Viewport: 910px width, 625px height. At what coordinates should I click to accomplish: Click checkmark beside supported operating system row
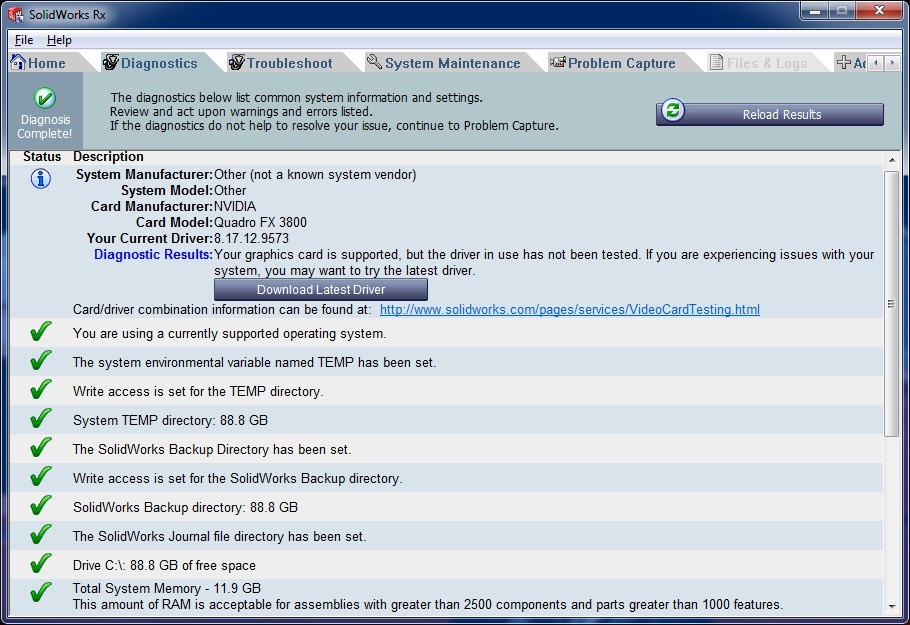pyautogui.click(x=41, y=332)
